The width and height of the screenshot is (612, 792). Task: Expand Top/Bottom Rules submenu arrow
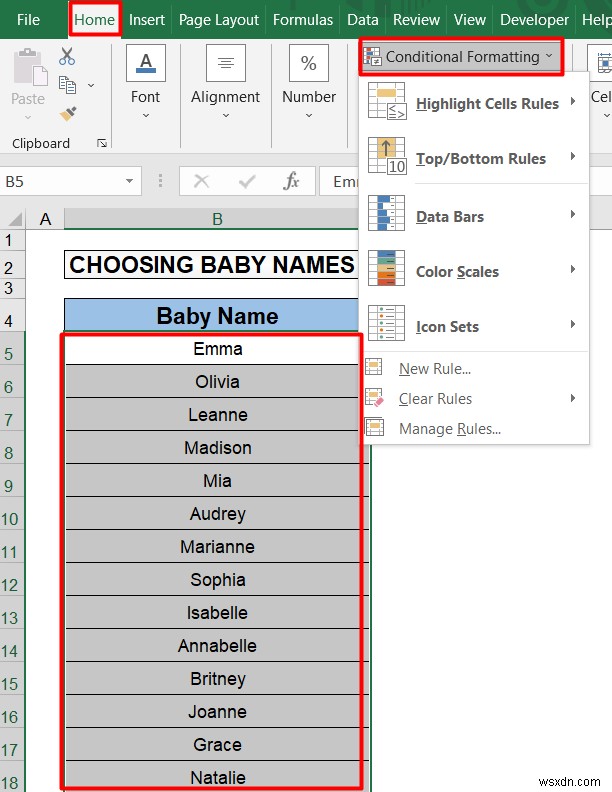(x=573, y=156)
